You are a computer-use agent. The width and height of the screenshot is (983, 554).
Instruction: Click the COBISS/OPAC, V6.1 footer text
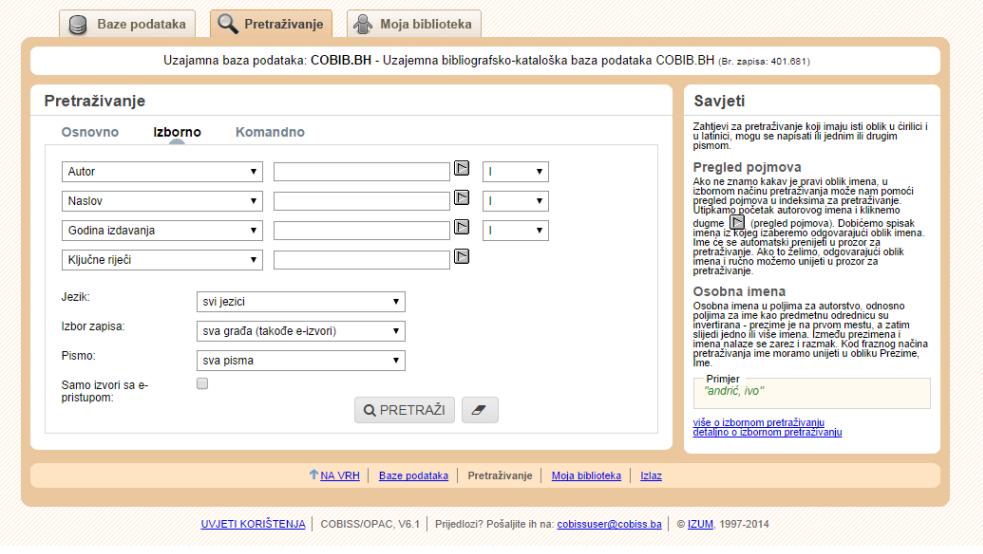(x=370, y=524)
